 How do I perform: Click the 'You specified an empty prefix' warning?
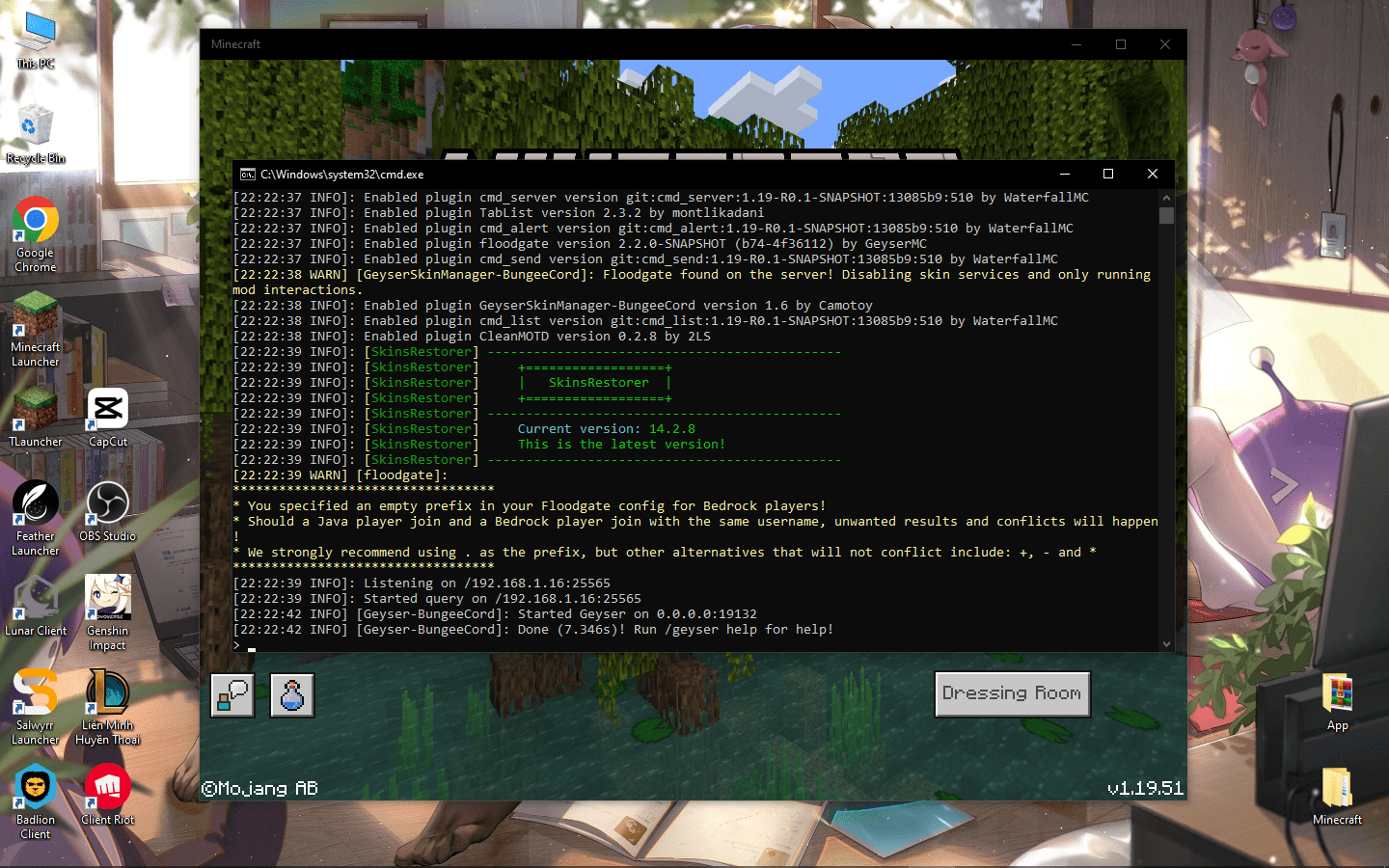[530, 506]
